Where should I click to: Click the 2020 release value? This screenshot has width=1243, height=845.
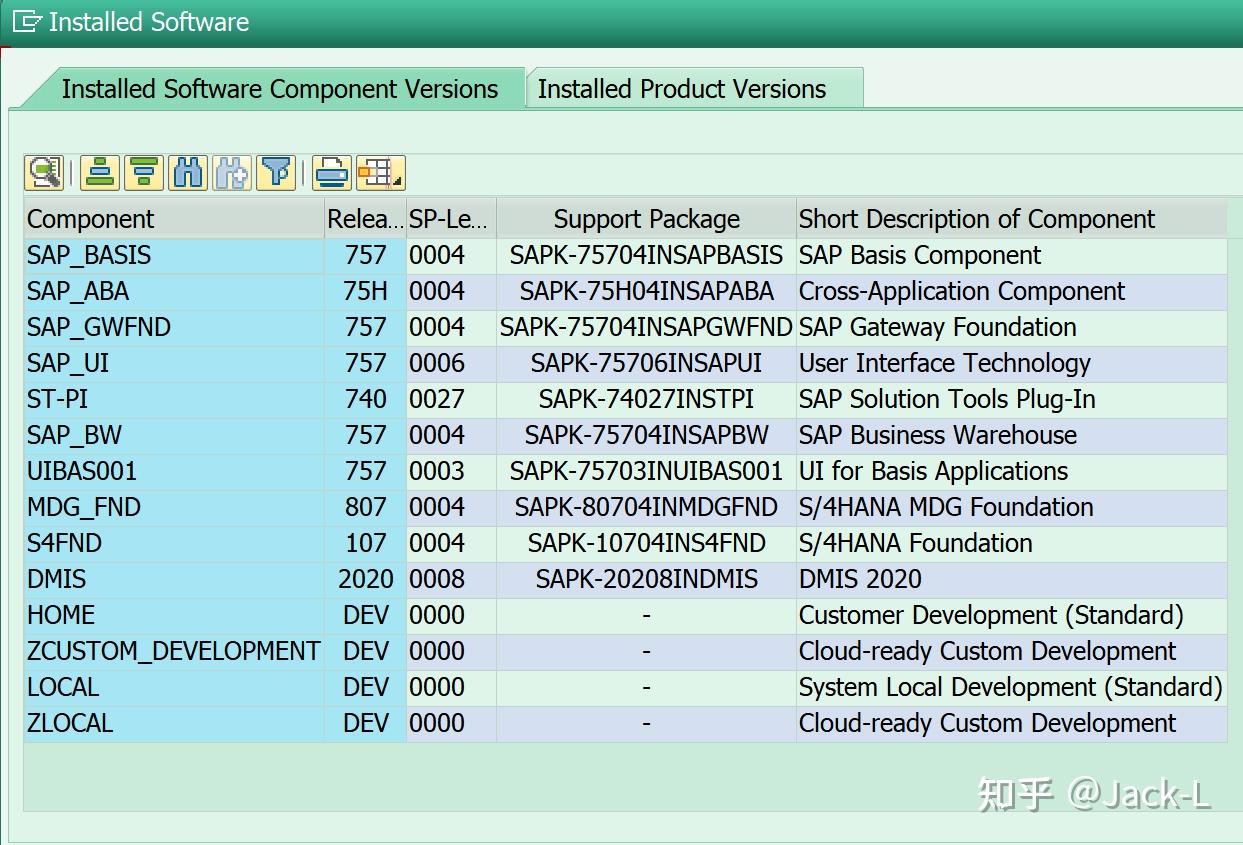365,579
